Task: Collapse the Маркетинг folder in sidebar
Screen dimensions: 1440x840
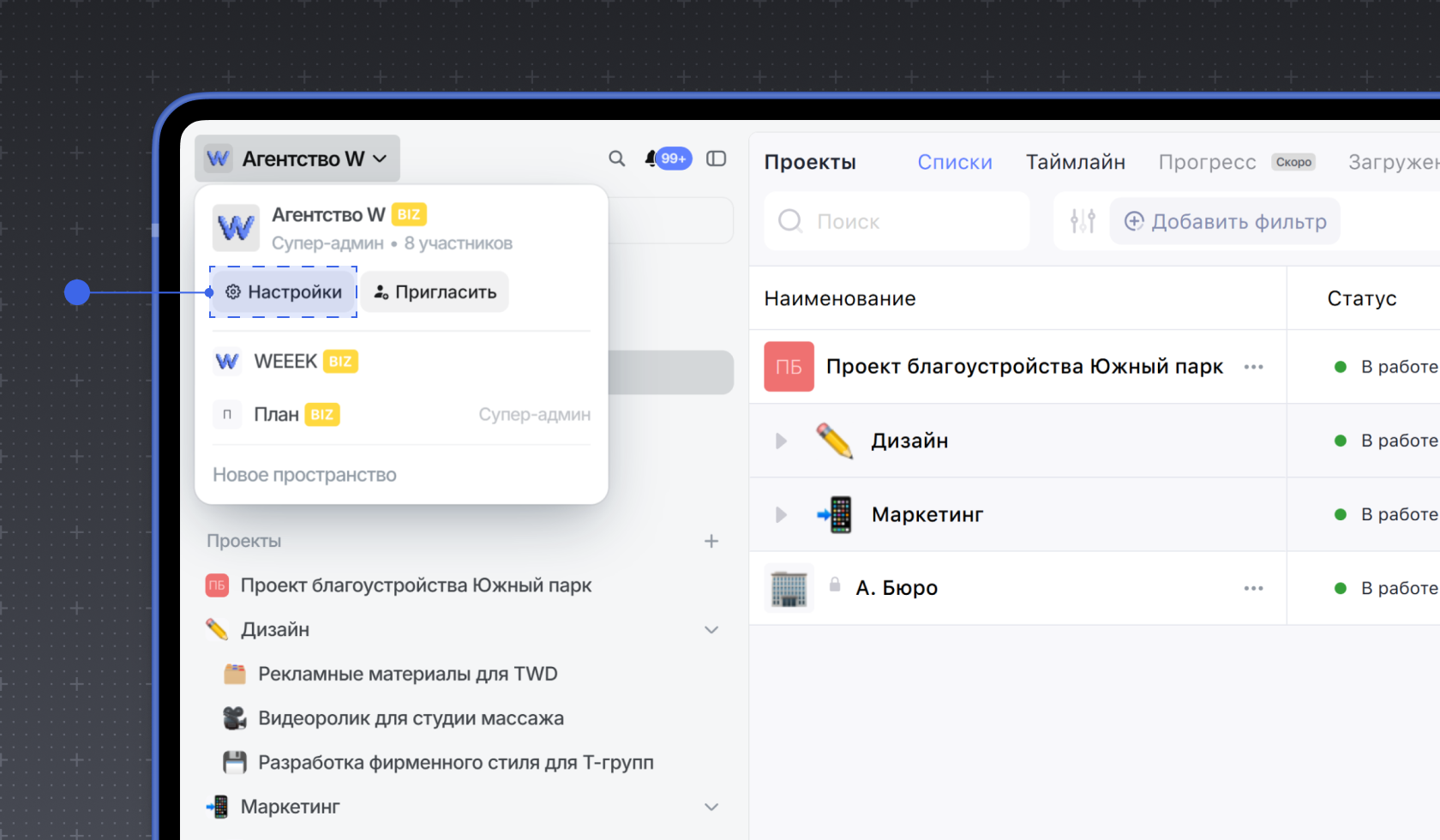Action: (711, 807)
